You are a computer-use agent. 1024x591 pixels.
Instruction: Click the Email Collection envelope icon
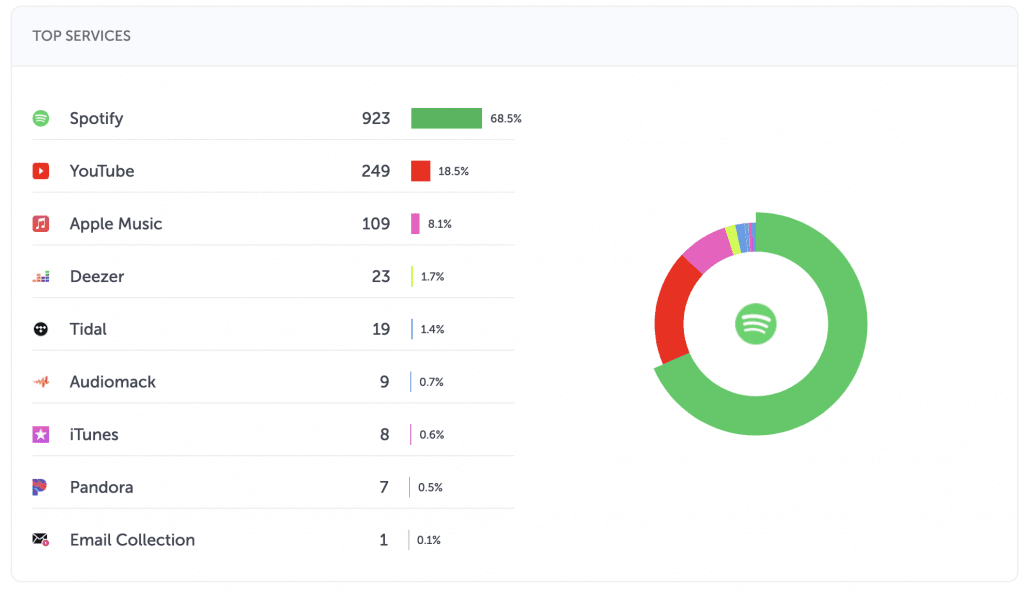tap(40, 539)
